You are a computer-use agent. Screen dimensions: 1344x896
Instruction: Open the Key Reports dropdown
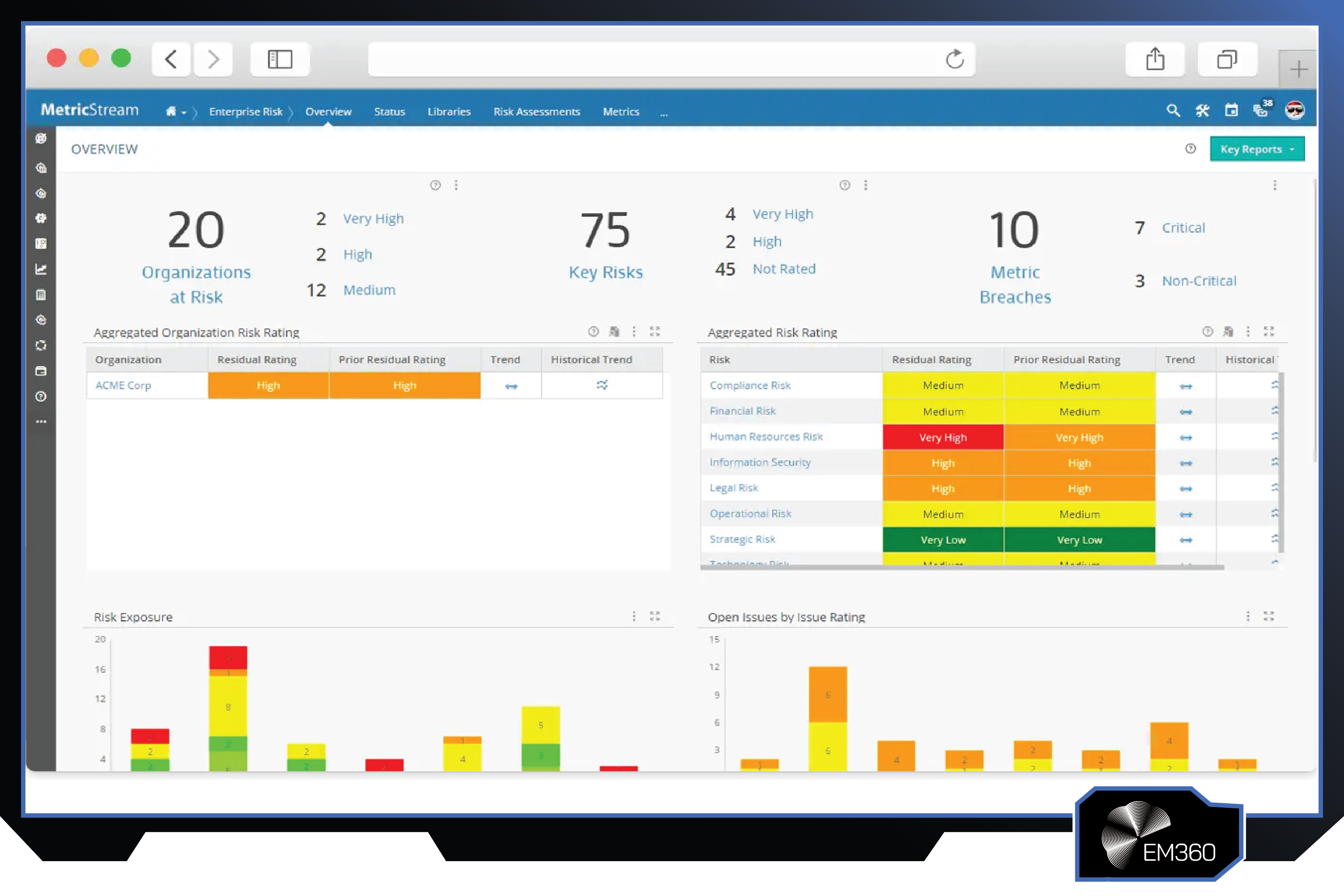1257,149
